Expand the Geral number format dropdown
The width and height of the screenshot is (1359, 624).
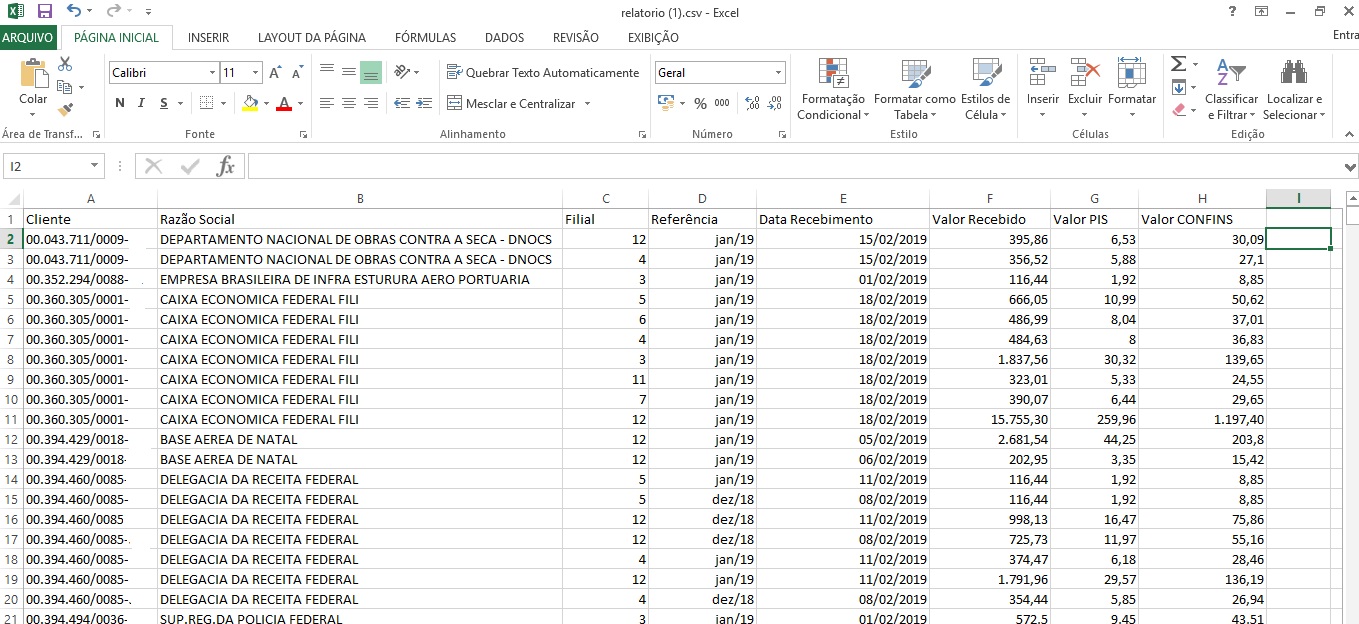(x=778, y=73)
